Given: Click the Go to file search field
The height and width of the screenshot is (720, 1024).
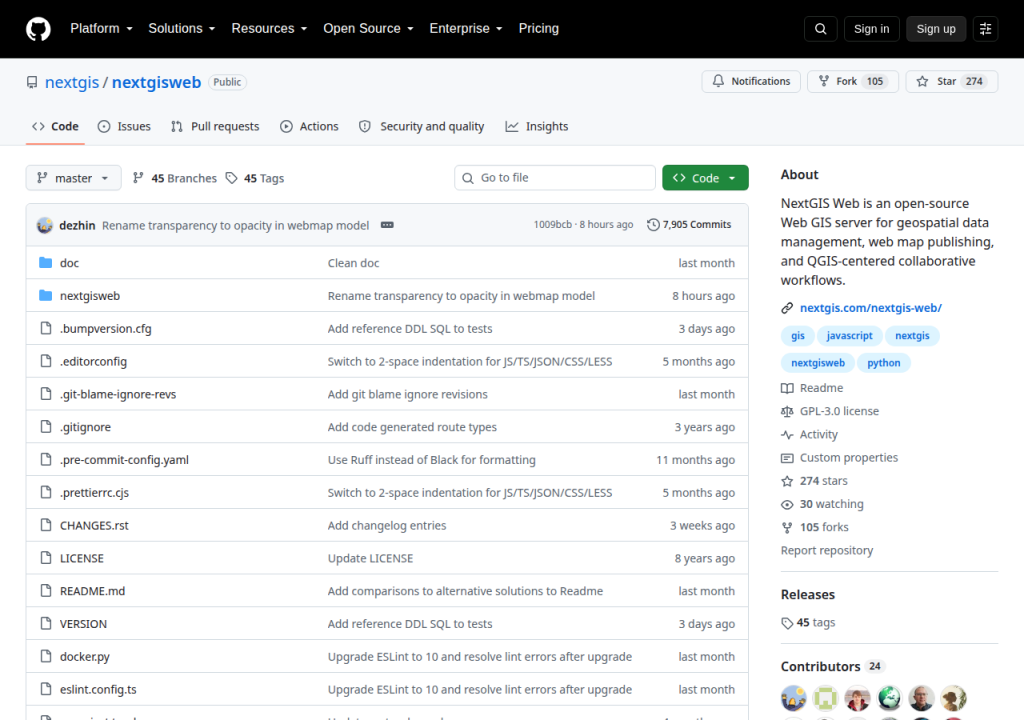Looking at the screenshot, I should [x=555, y=178].
